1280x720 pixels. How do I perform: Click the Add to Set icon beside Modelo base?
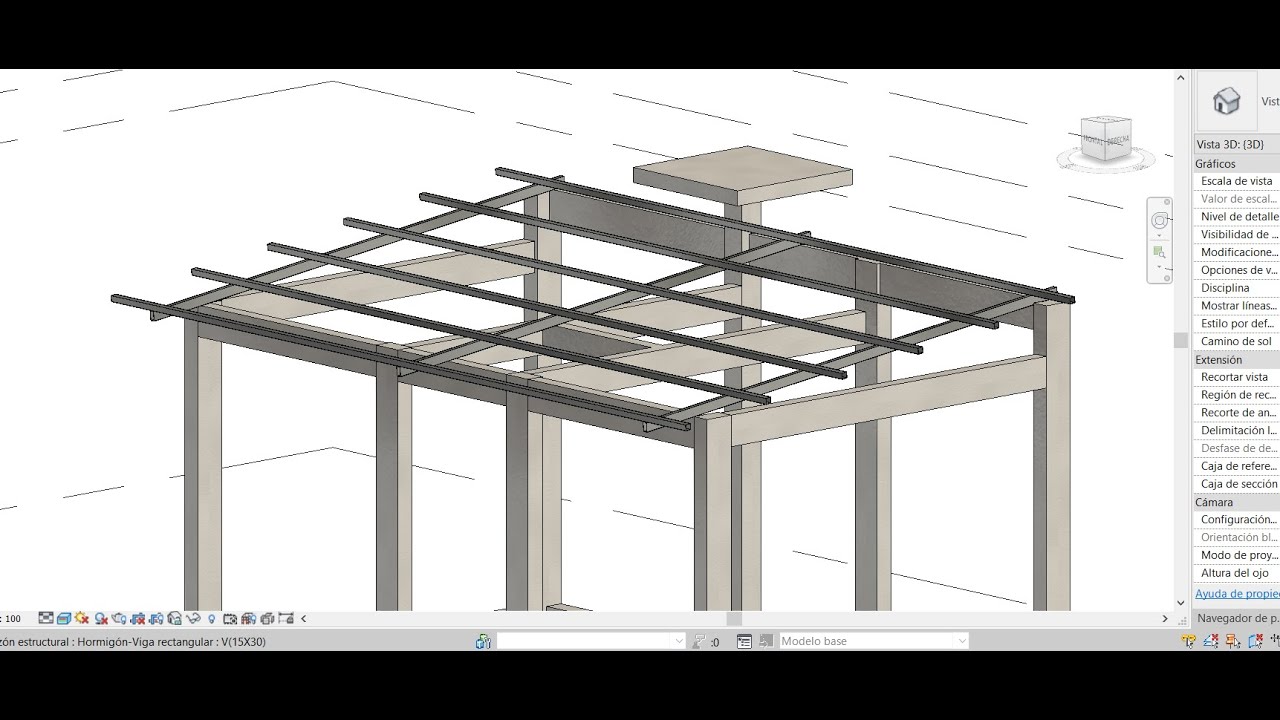tap(767, 641)
